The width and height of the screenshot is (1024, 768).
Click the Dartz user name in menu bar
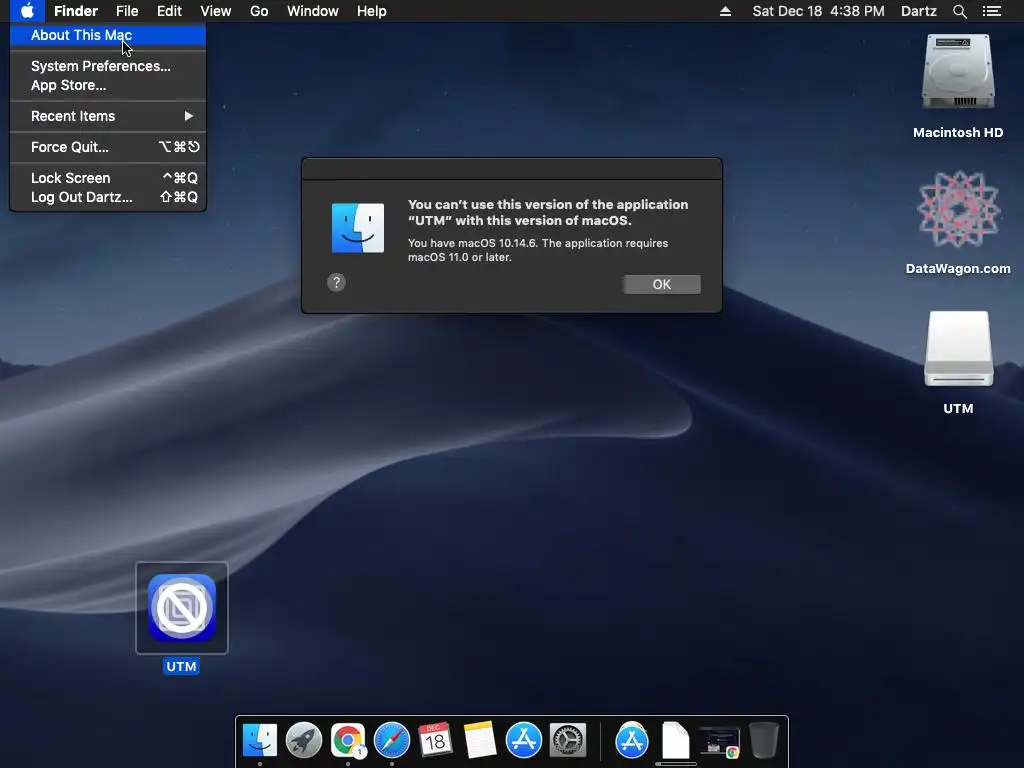(918, 11)
